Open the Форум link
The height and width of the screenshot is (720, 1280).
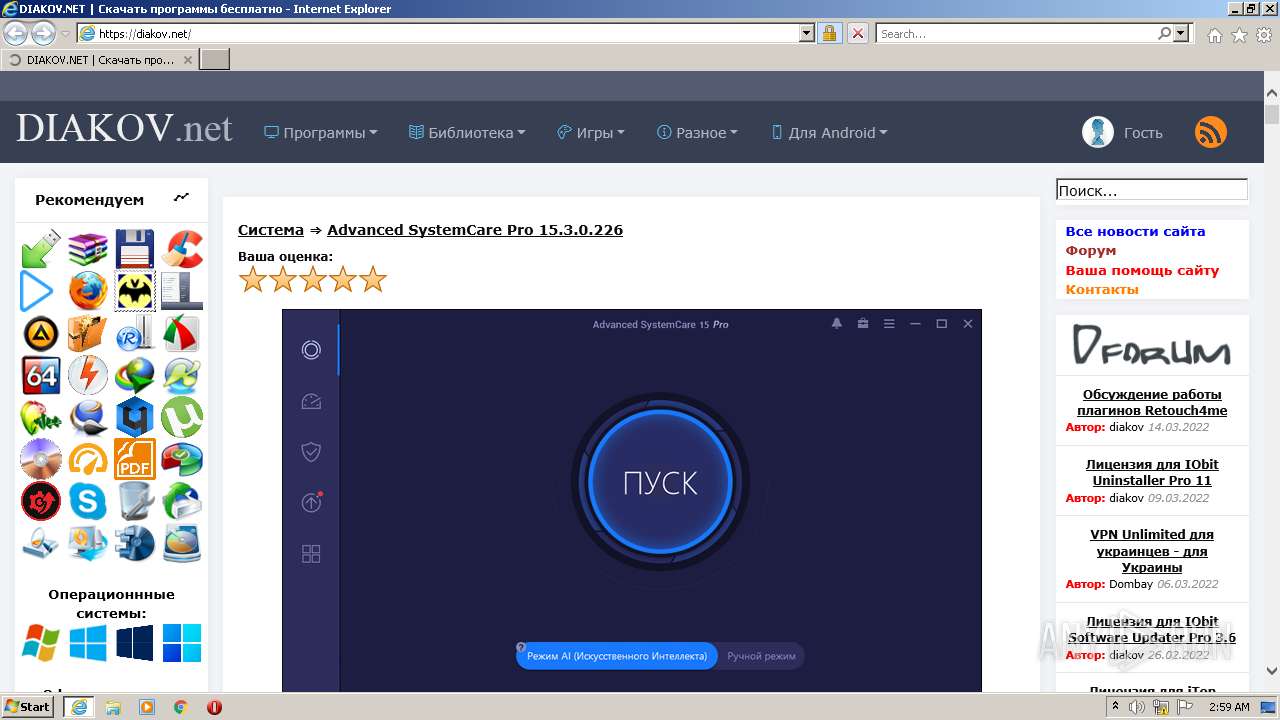click(x=1090, y=250)
